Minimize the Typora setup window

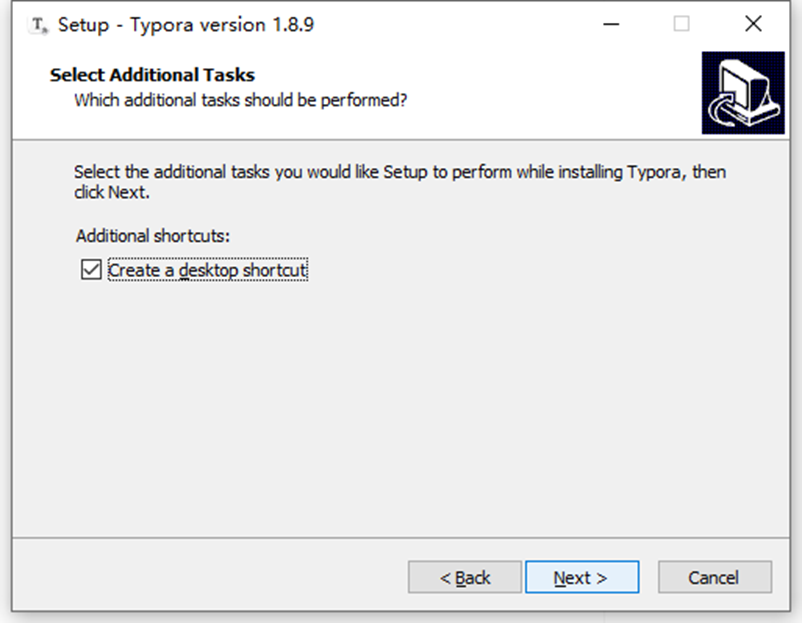(612, 24)
